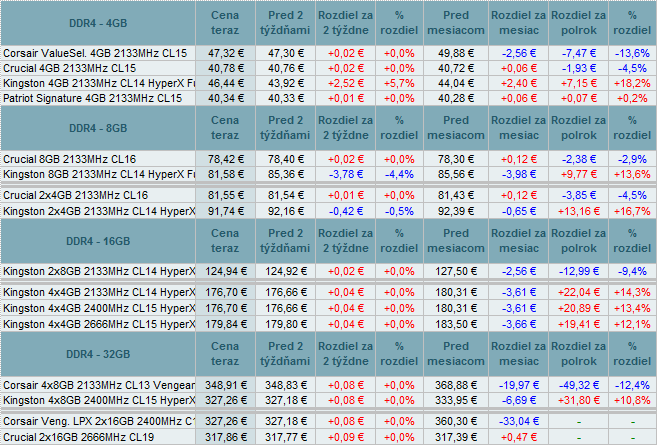
Task: Click the Kingston 4x4GB 2400MHz CL15 HyperX name
Action: click(99, 308)
